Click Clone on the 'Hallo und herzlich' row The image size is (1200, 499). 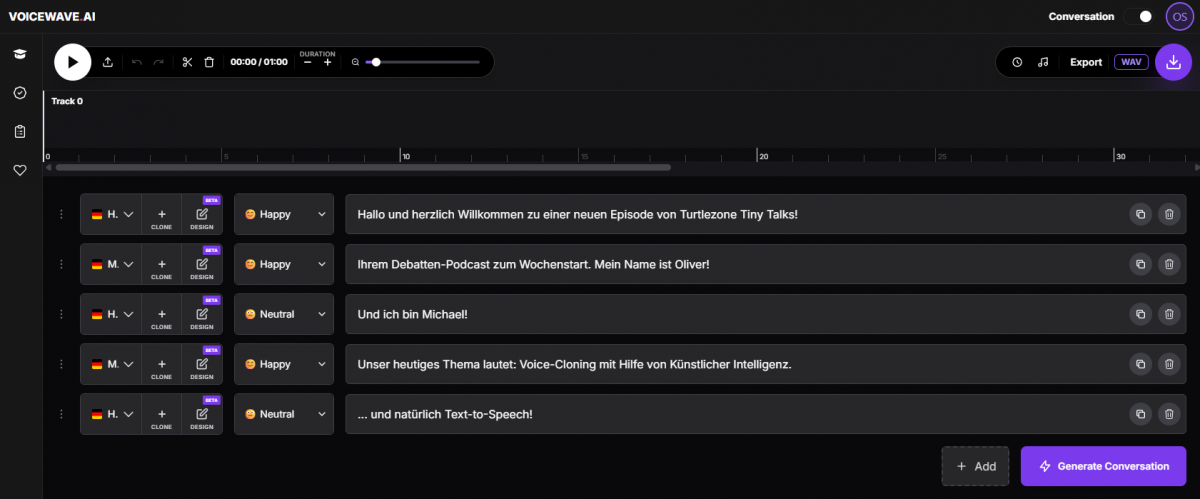[x=161, y=216]
